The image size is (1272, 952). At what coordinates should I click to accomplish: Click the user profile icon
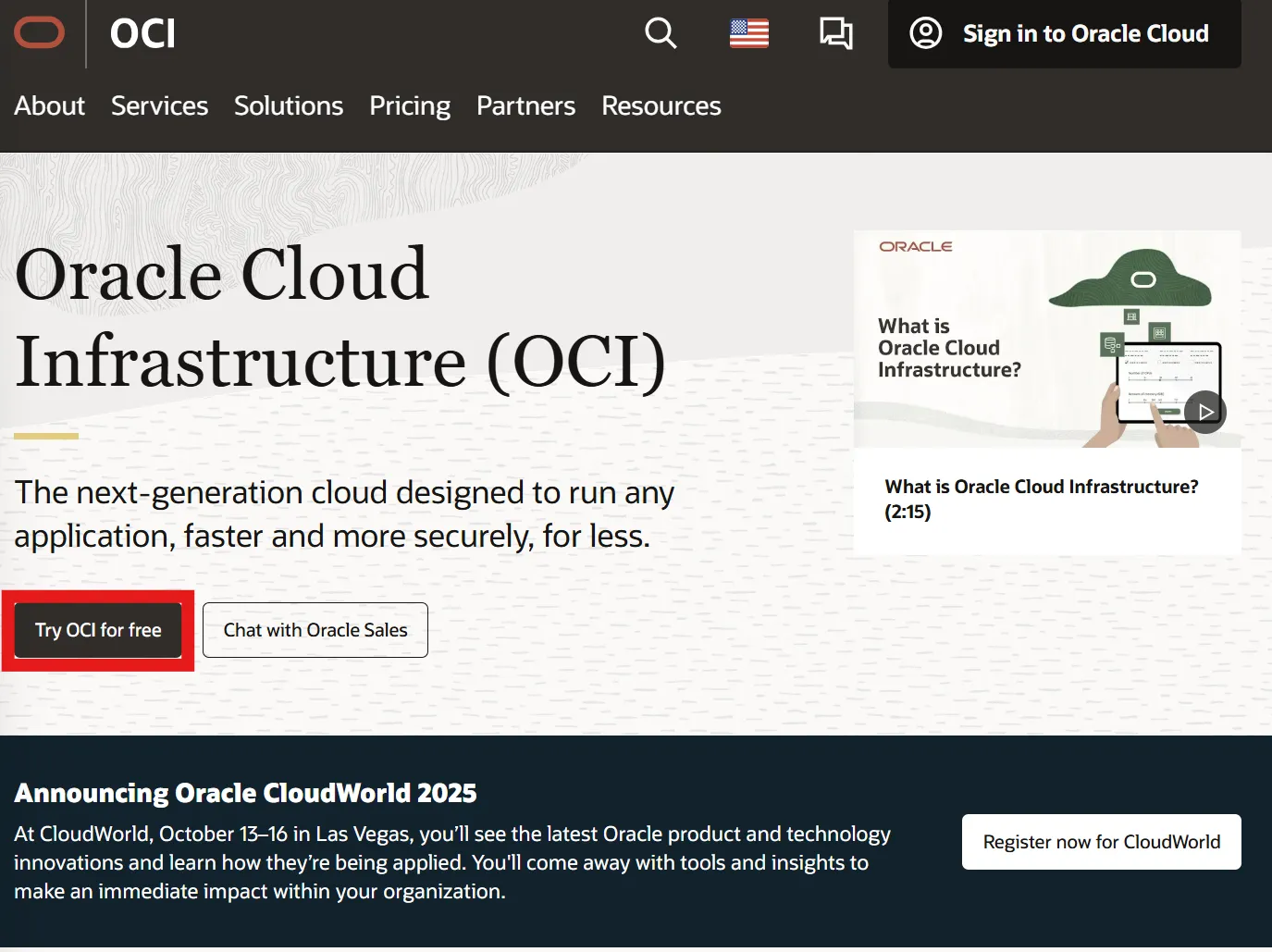tap(926, 33)
